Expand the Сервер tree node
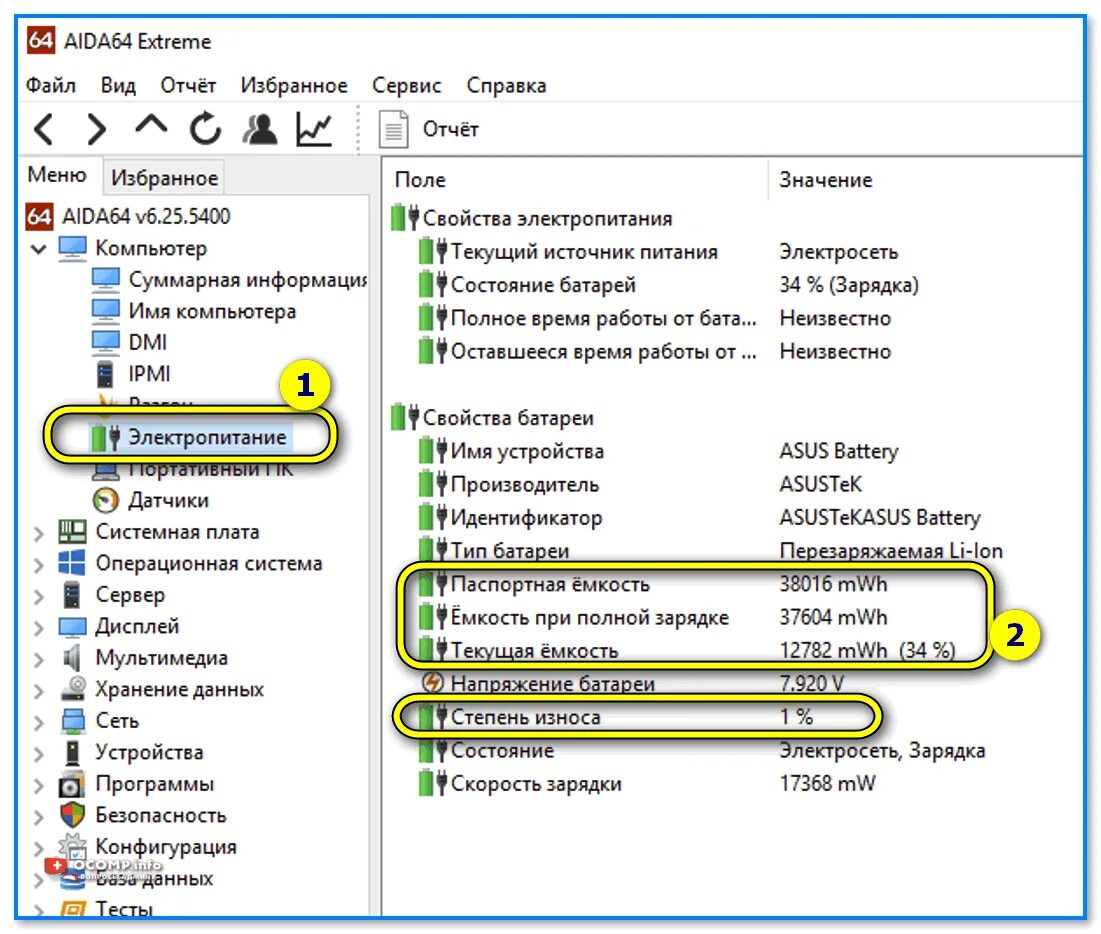 click(x=39, y=597)
